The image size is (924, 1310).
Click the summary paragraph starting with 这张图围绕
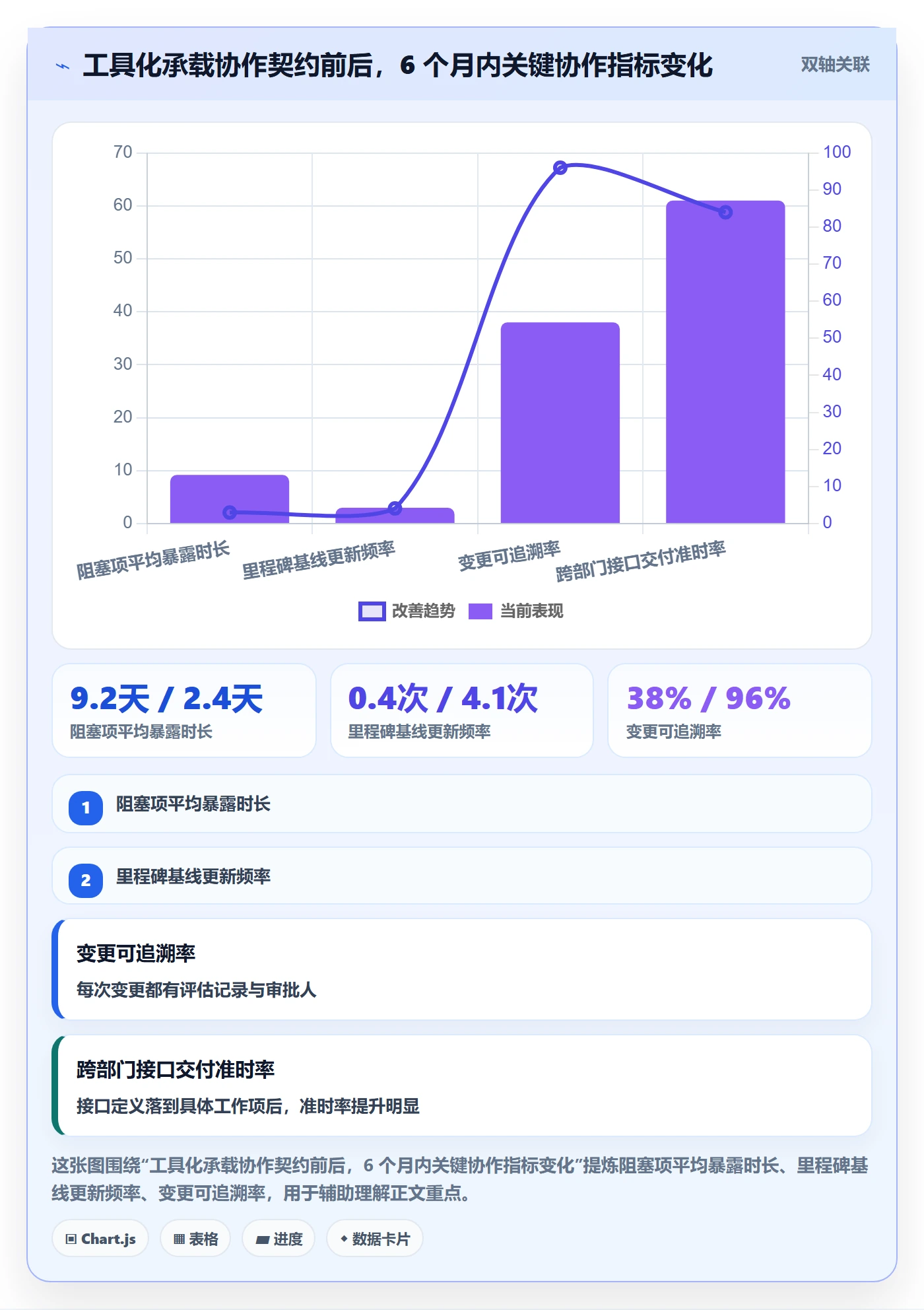[x=460, y=1179]
